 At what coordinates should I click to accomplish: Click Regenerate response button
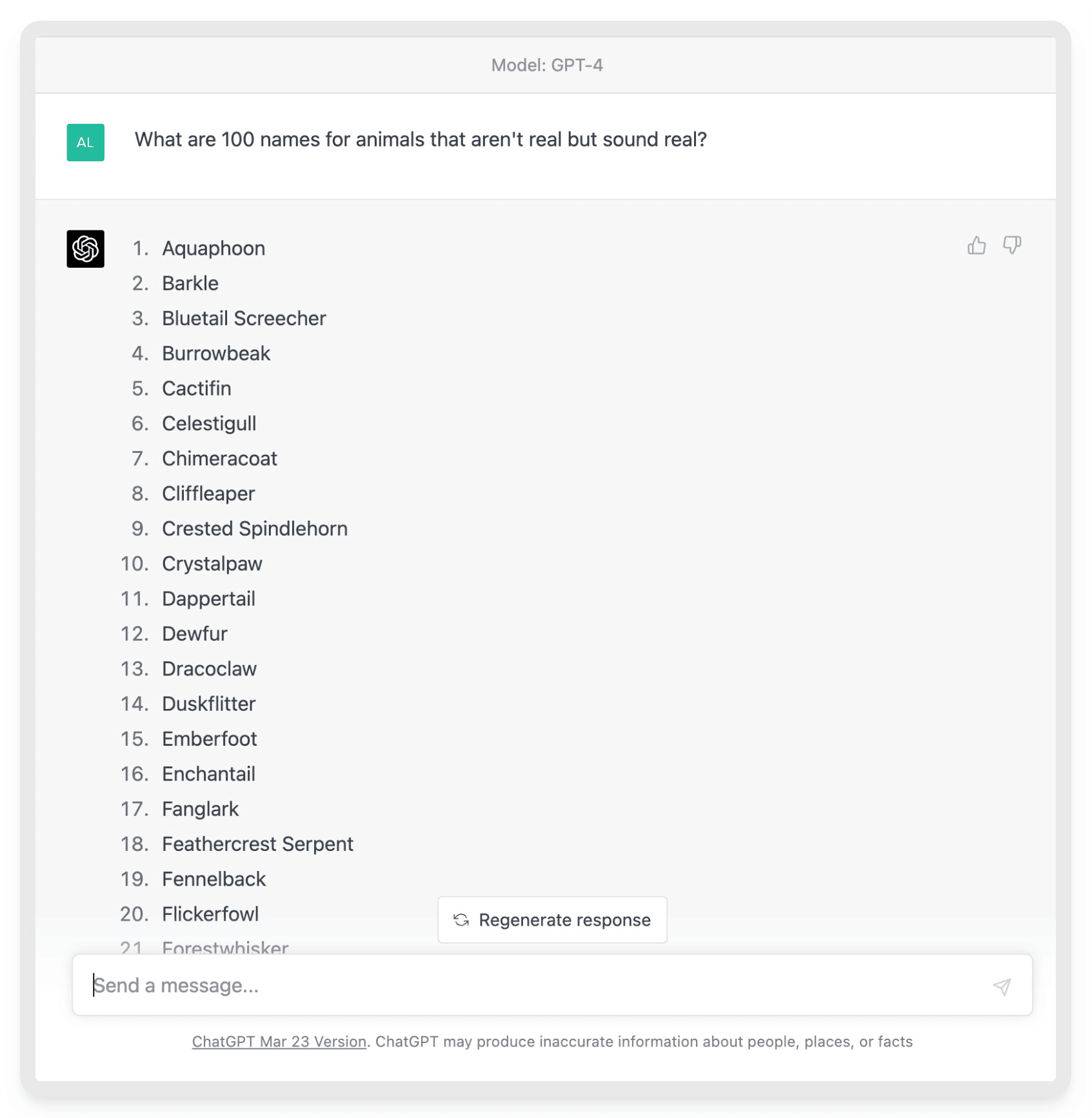[x=552, y=919]
